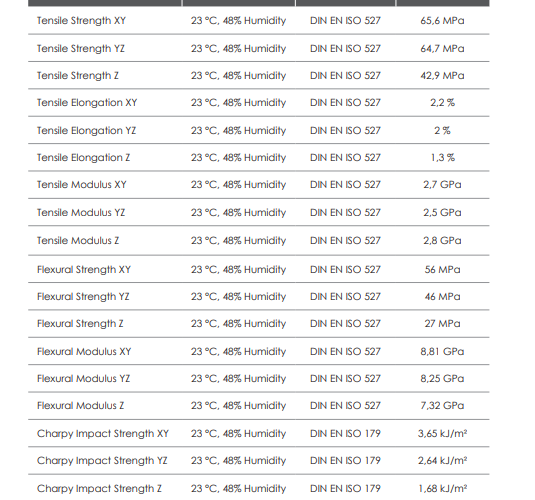Click the Tensile Strength YZ label
Screen dimensions: 535x500
pyautogui.click(x=81, y=49)
